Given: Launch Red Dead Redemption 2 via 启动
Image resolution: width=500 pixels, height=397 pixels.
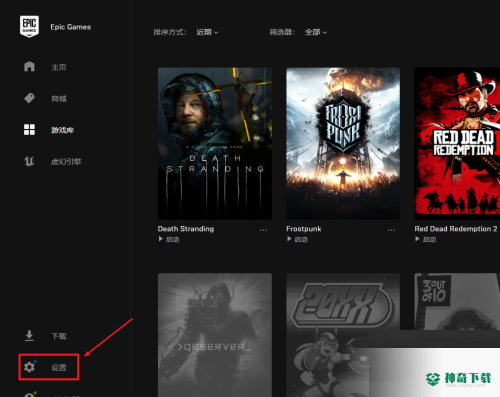Looking at the screenshot, I should click(429, 239).
